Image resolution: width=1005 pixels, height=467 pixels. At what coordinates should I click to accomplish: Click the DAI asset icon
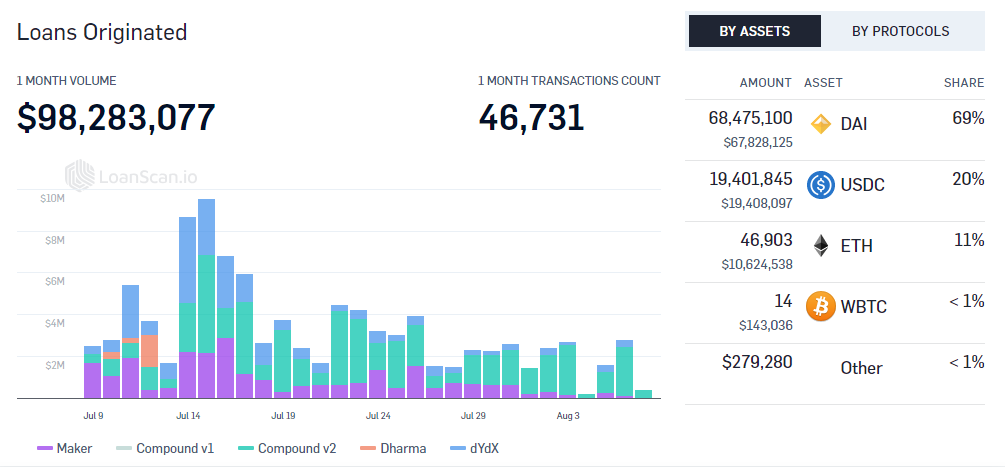pyautogui.click(x=821, y=124)
